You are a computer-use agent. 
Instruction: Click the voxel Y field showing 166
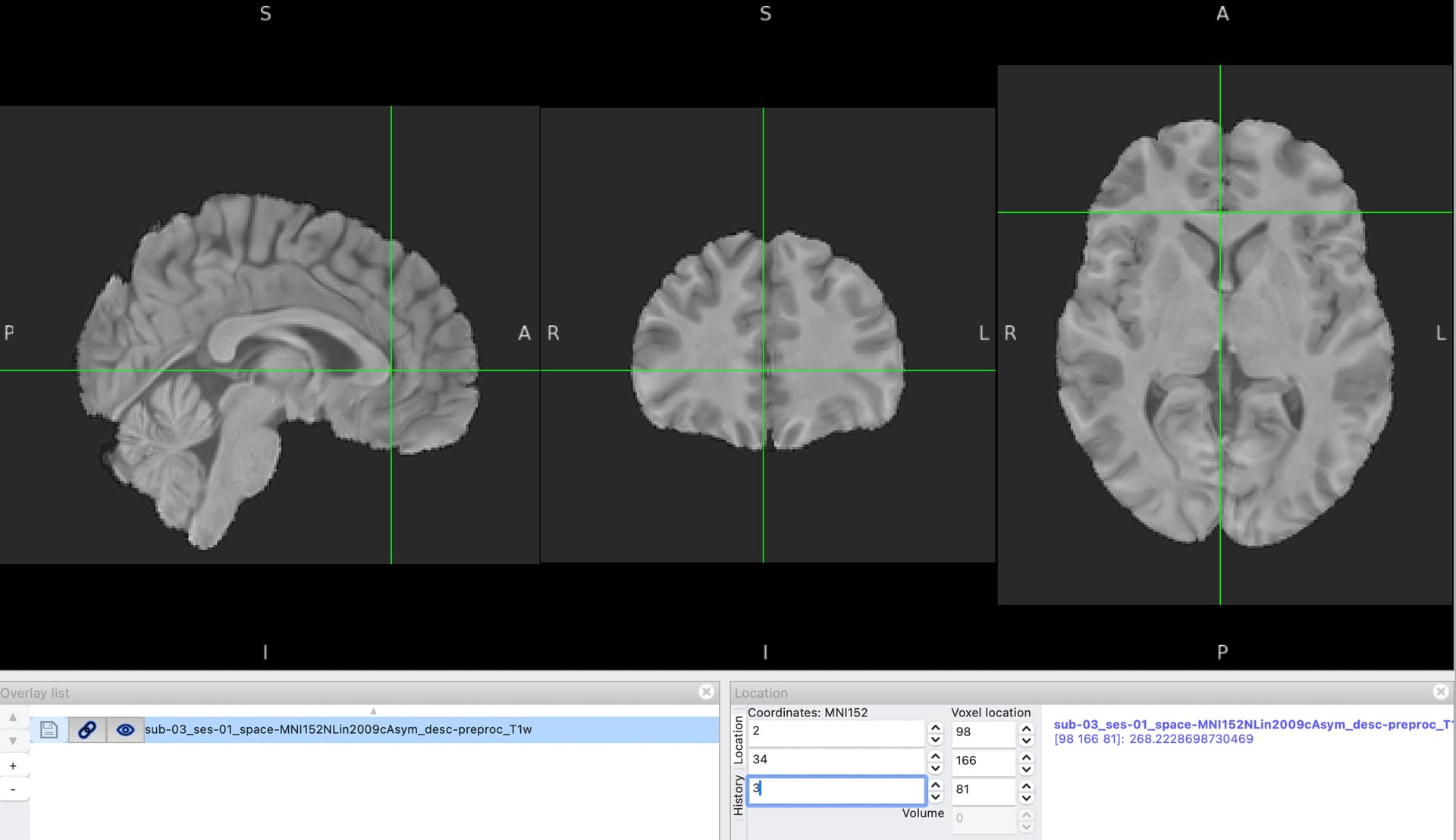click(982, 760)
